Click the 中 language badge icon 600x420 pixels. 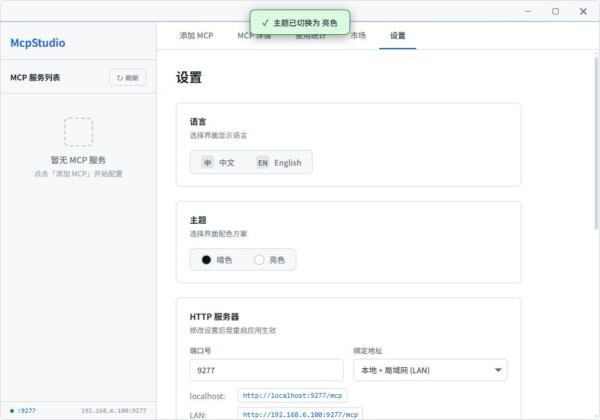click(x=207, y=163)
